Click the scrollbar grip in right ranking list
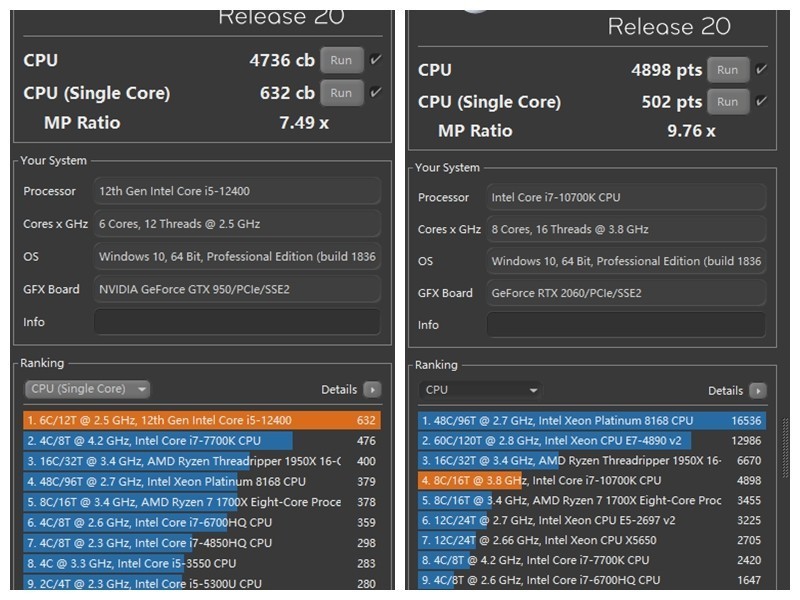The width and height of the screenshot is (800, 600). click(x=786, y=448)
